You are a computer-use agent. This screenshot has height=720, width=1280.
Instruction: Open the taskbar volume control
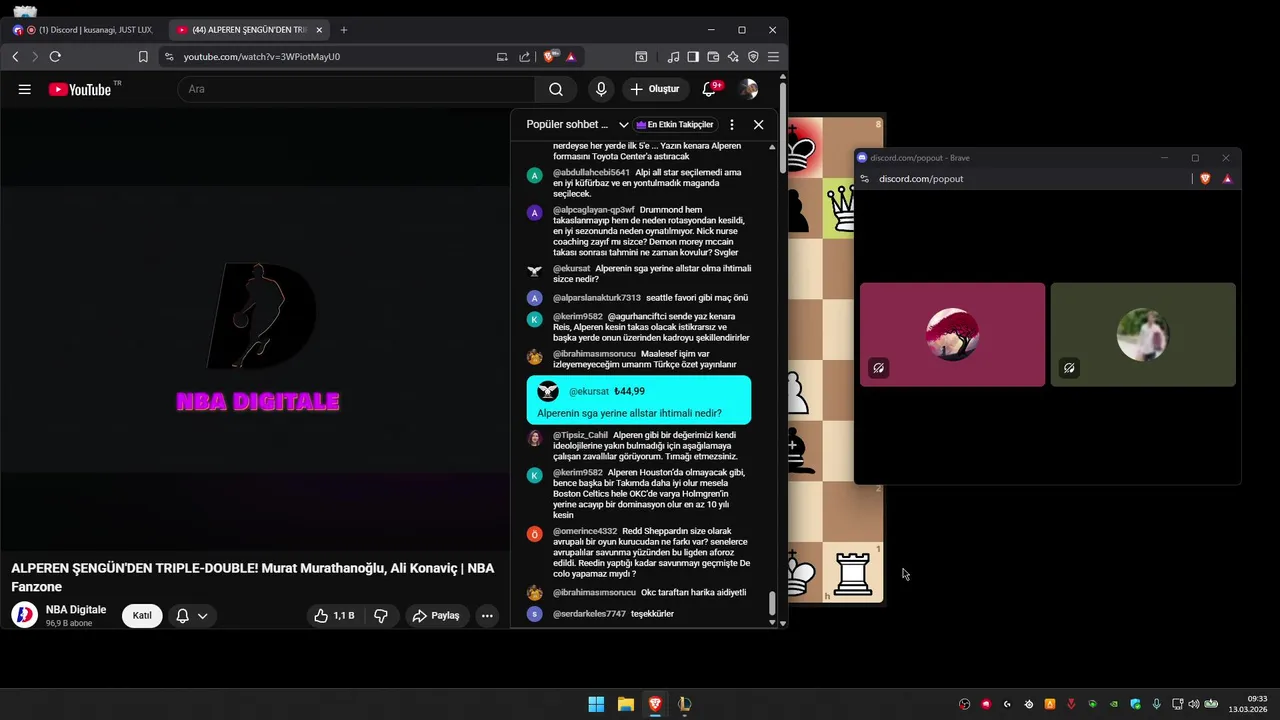tap(1193, 704)
